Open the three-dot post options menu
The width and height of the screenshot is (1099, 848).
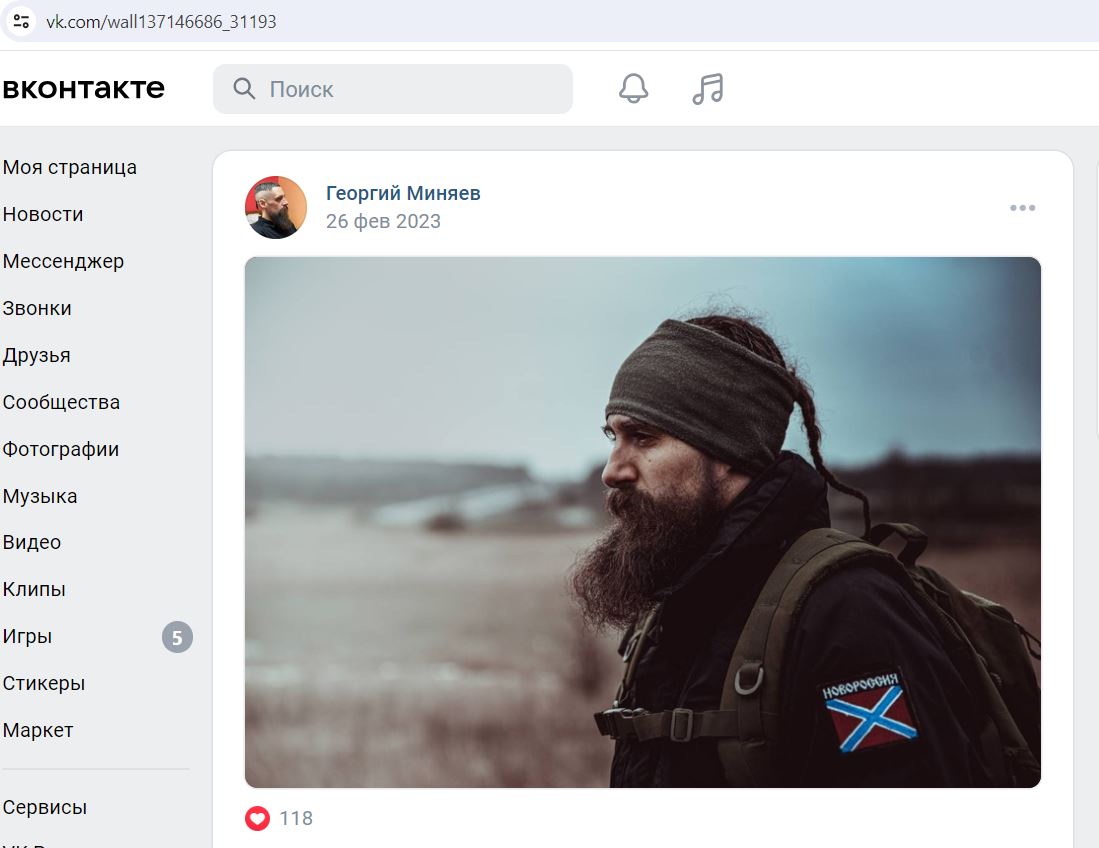1022,207
